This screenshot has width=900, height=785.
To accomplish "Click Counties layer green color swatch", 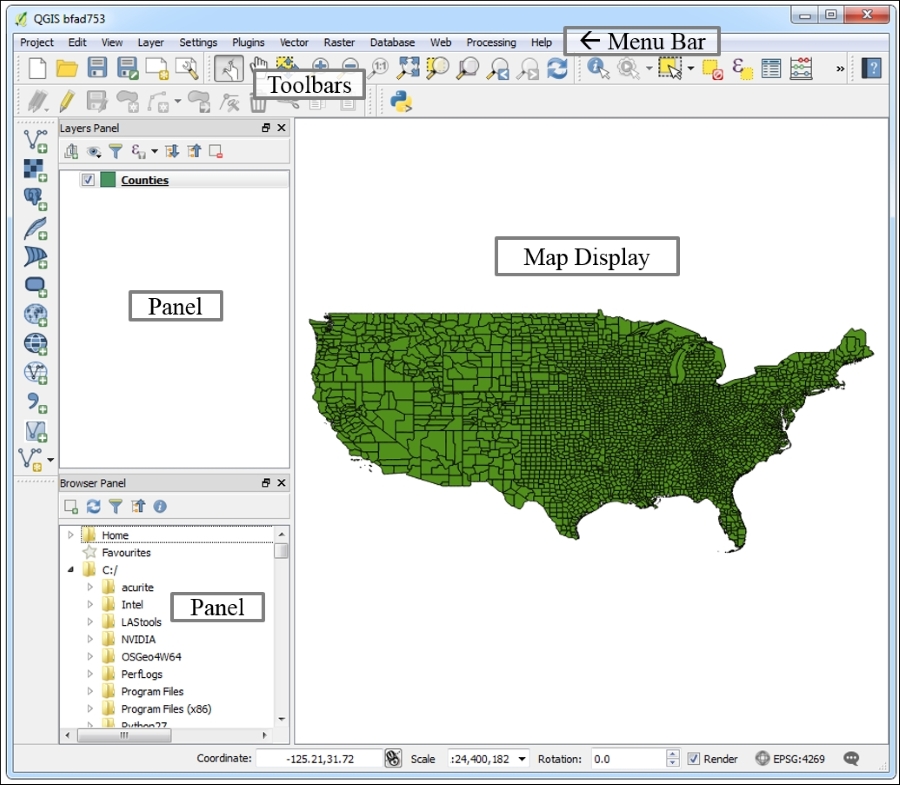I will tap(108, 180).
